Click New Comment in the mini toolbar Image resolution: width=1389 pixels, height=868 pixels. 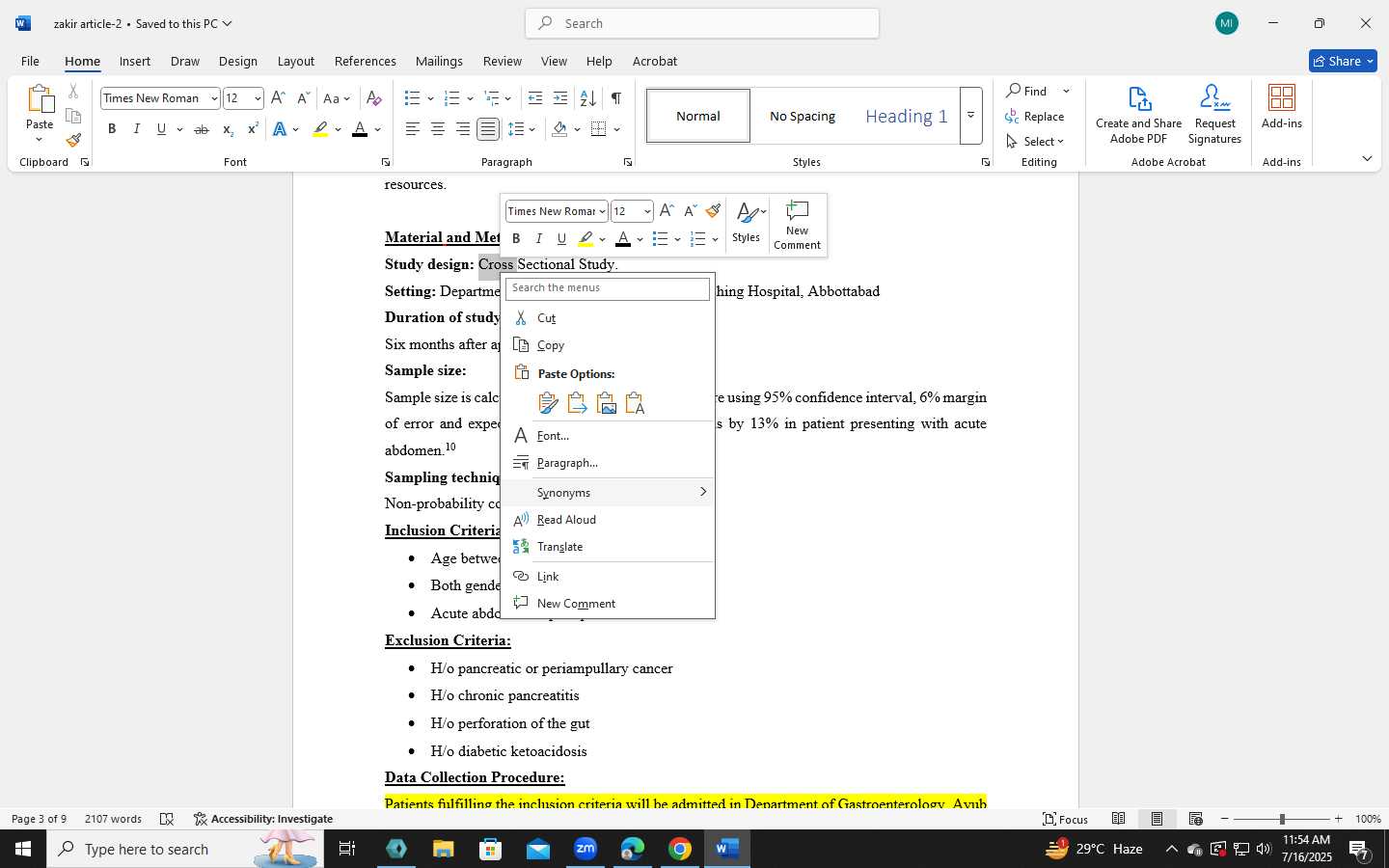(x=797, y=226)
